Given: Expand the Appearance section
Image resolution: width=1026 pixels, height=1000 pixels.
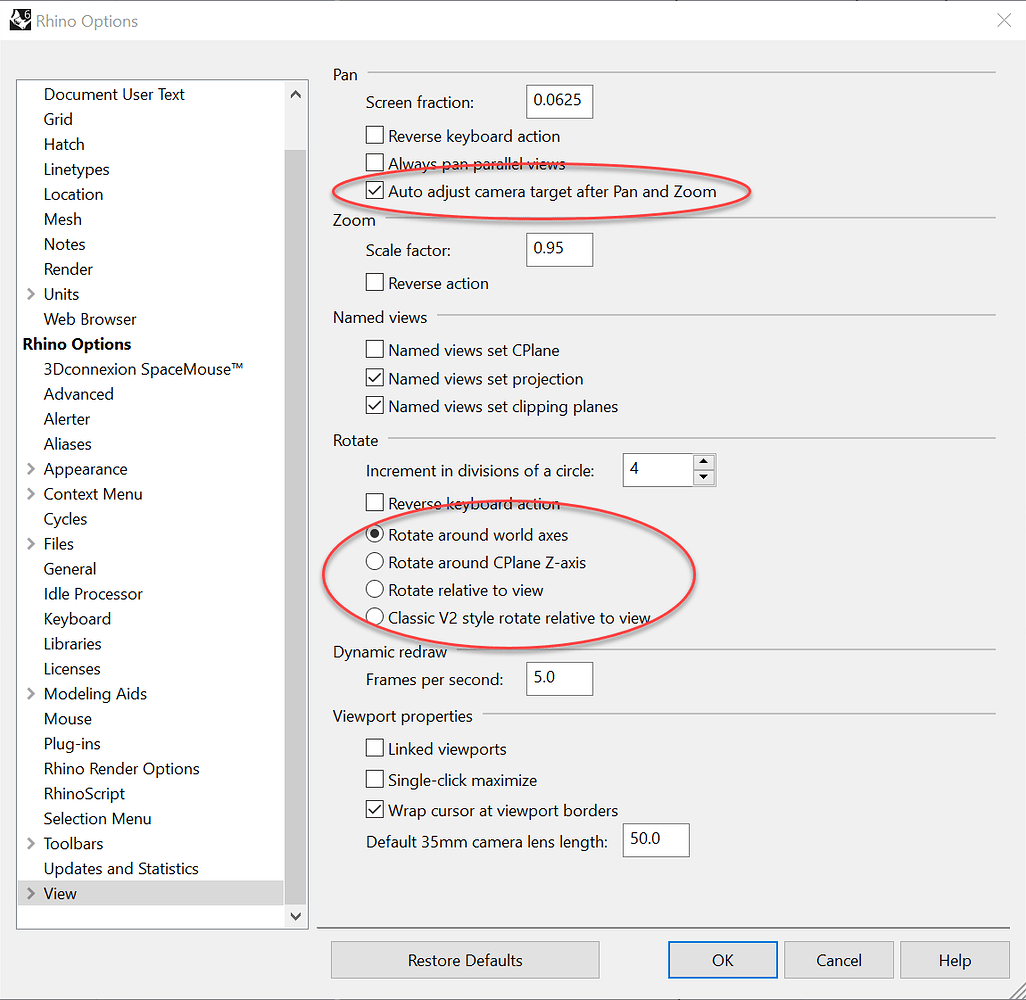Looking at the screenshot, I should (30, 468).
